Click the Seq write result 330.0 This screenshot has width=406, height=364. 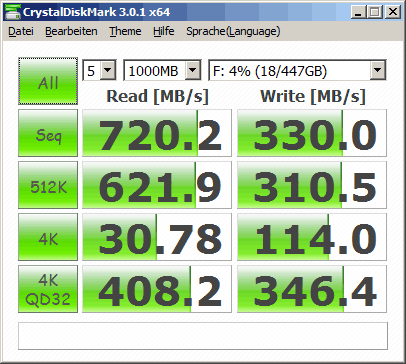point(312,133)
